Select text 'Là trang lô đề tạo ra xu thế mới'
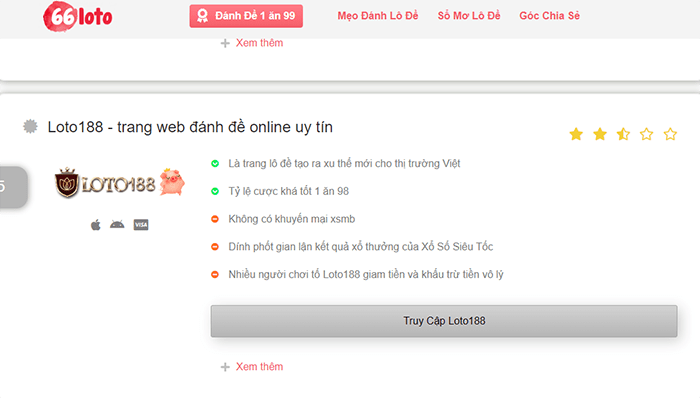 pos(300,164)
